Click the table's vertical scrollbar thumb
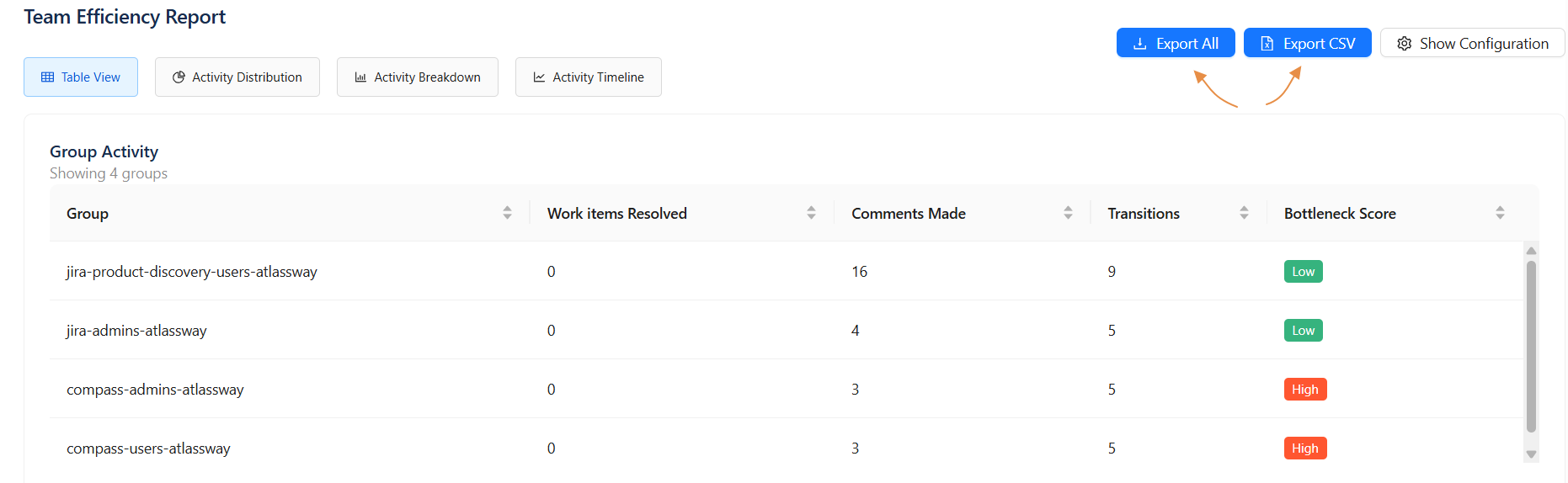This screenshot has width=1568, height=483. (1531, 345)
